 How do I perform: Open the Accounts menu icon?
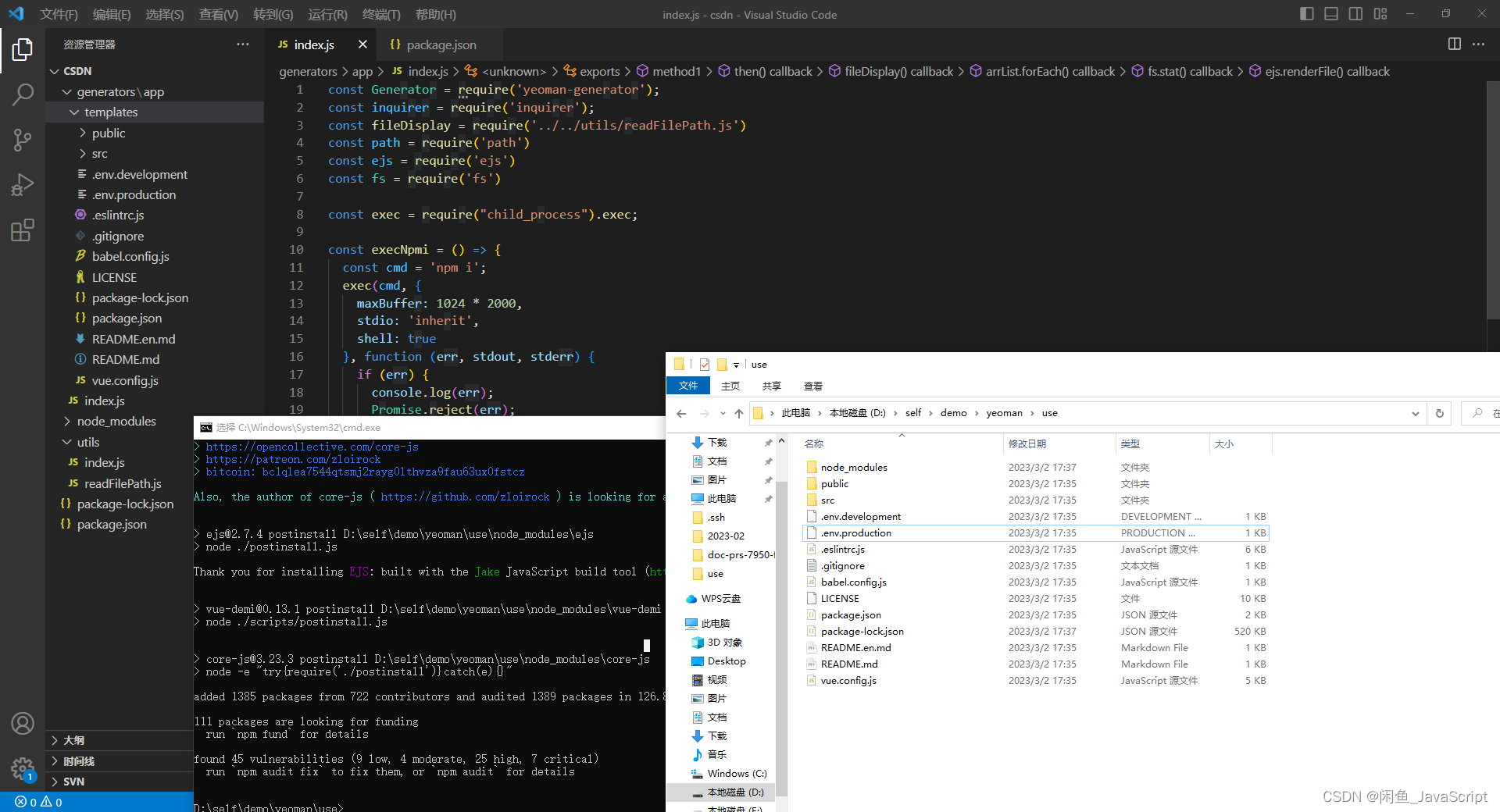click(23, 724)
